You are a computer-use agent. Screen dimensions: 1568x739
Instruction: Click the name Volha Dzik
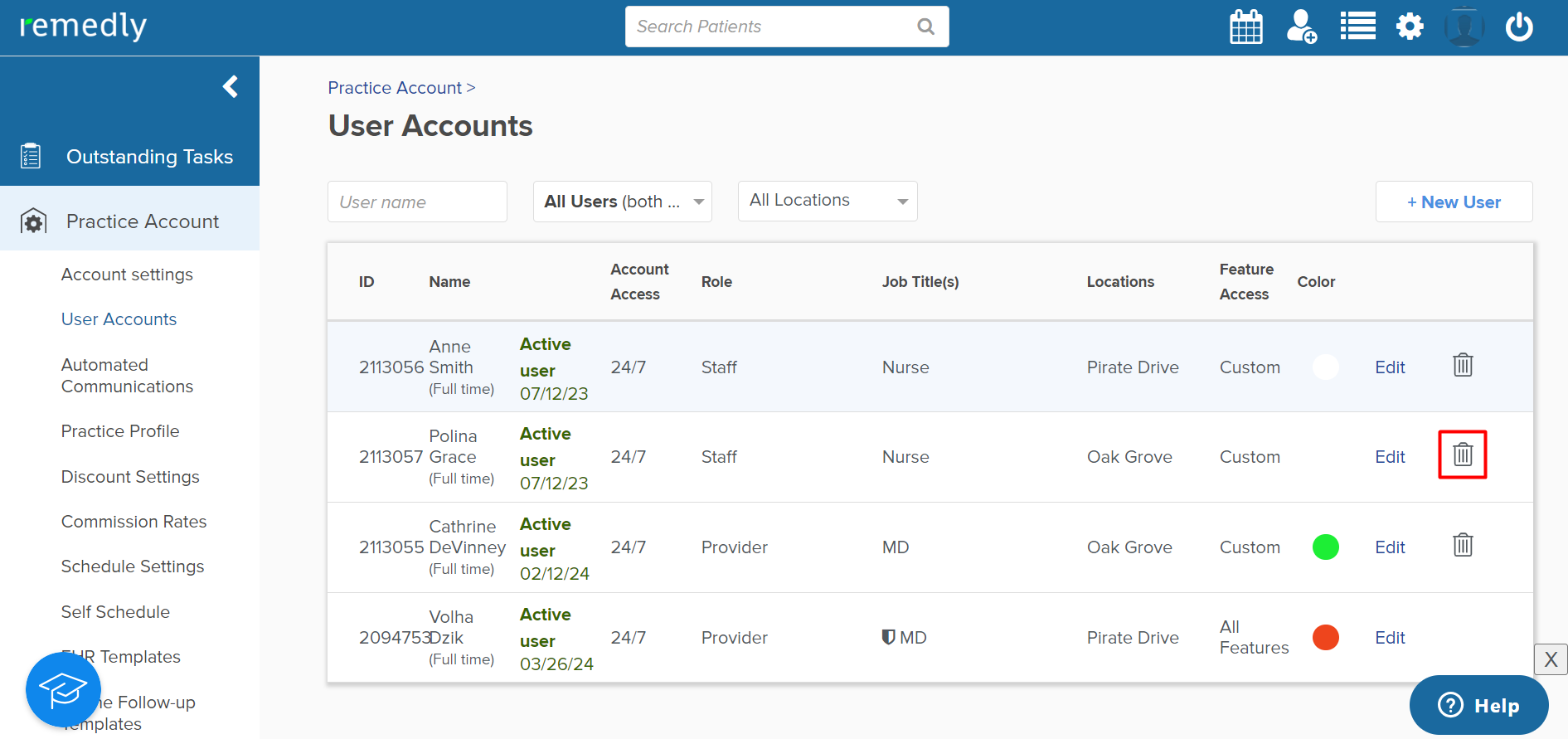point(451,627)
